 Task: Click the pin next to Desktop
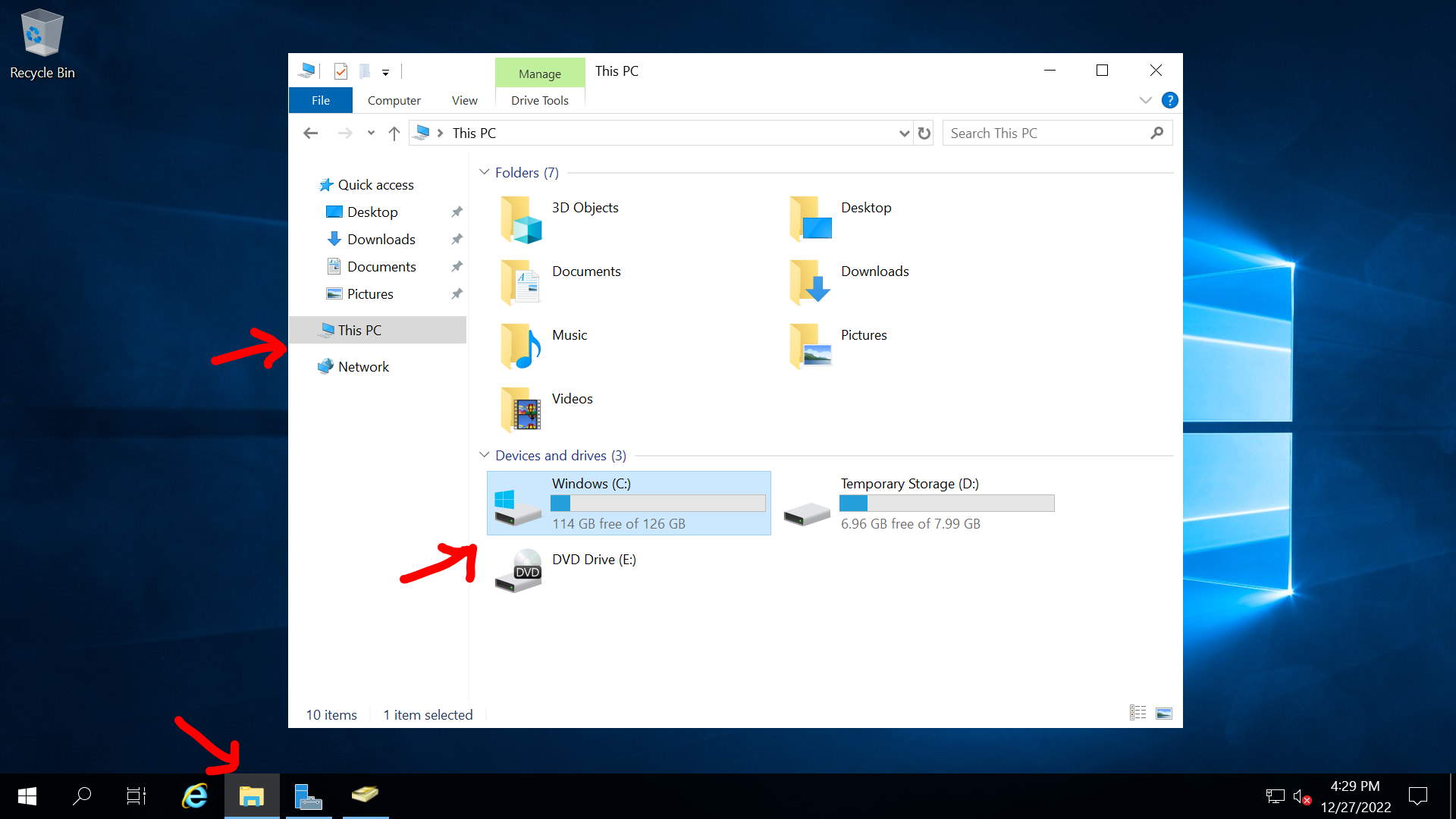(457, 212)
